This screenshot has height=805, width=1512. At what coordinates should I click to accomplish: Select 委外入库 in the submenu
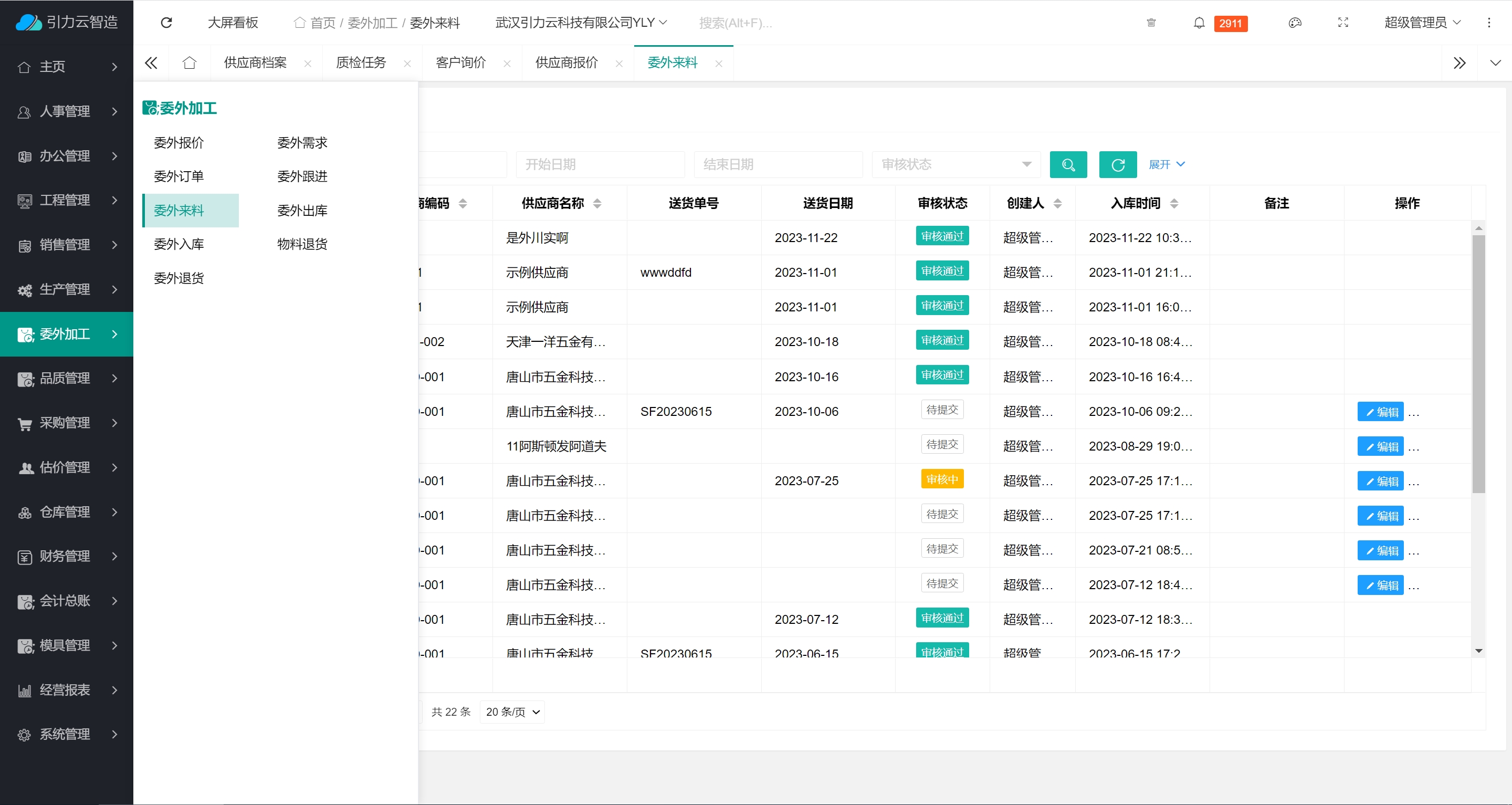tap(178, 244)
